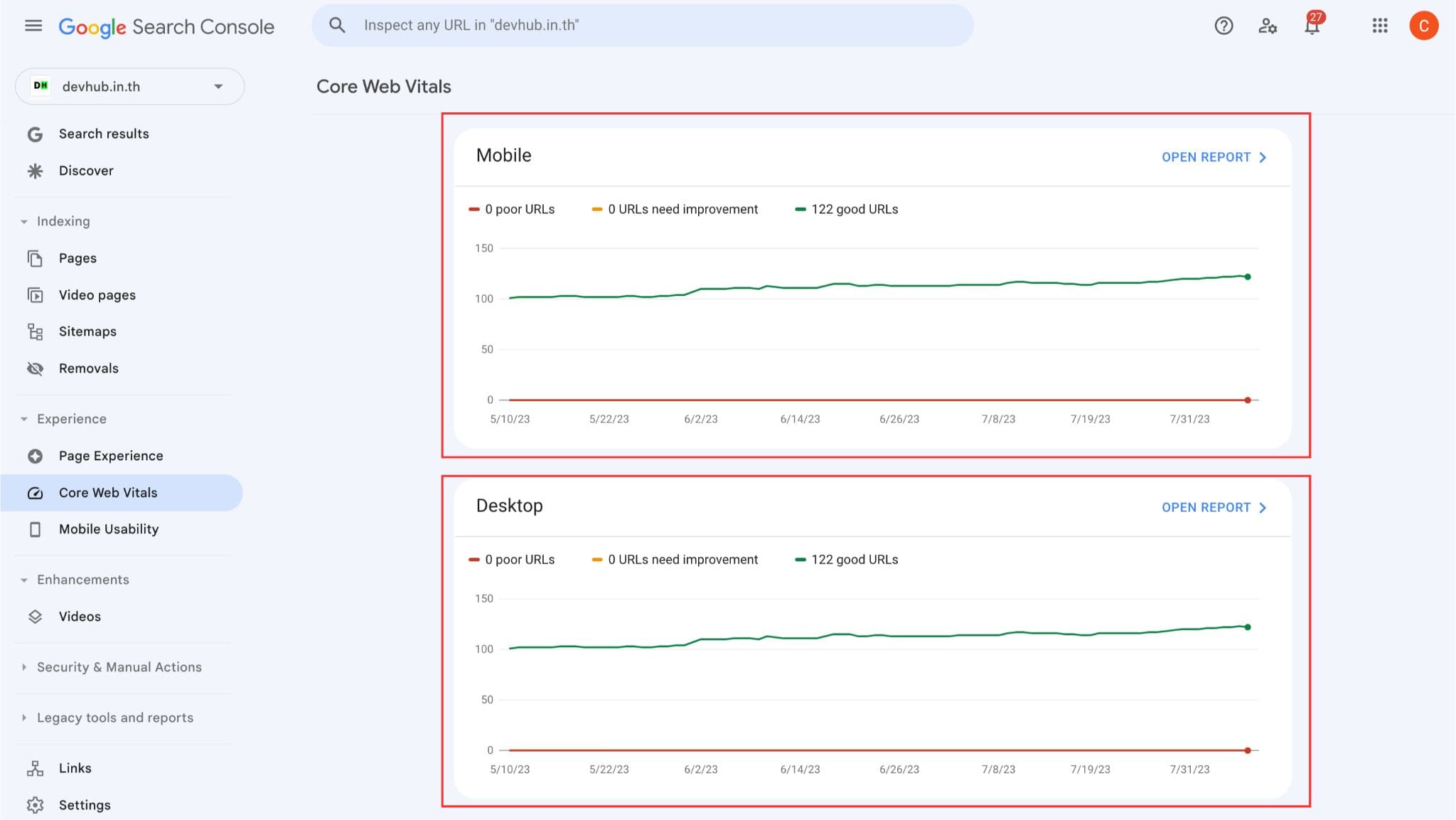Open the devhub.in.th property dropdown

130,86
